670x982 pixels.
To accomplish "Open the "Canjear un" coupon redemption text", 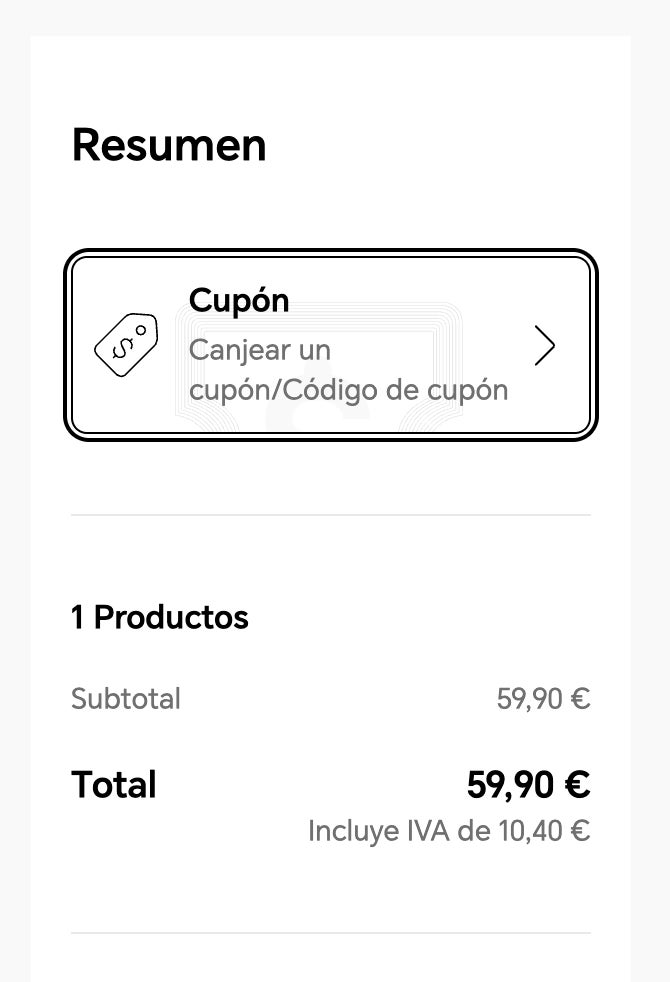I will (x=260, y=351).
